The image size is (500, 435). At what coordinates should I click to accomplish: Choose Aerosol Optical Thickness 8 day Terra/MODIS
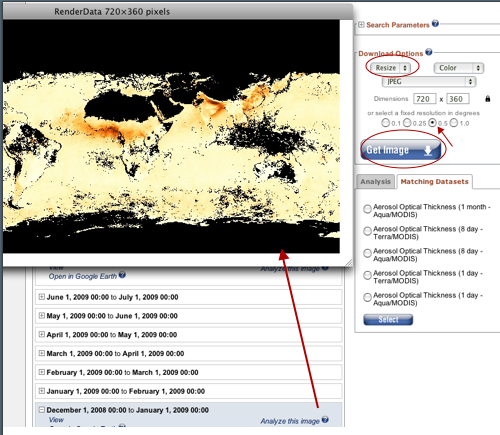coord(367,231)
